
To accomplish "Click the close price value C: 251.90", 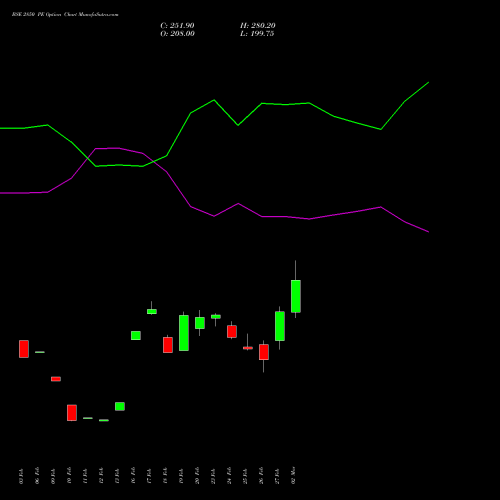I will pos(177,26).
